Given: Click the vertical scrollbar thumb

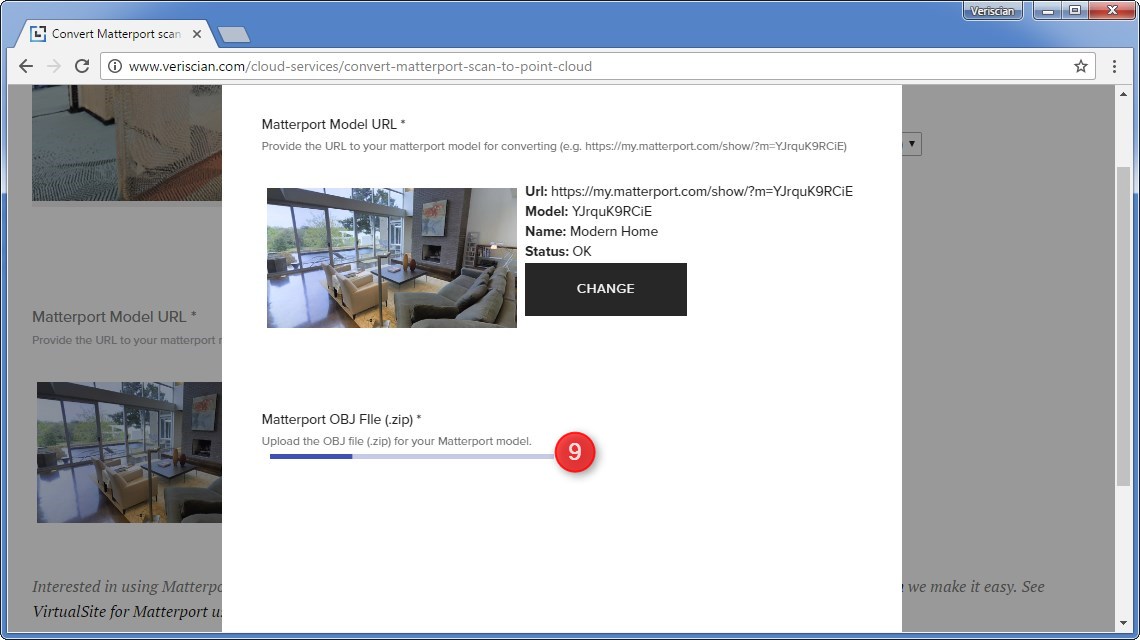Looking at the screenshot, I should click(x=1123, y=326).
